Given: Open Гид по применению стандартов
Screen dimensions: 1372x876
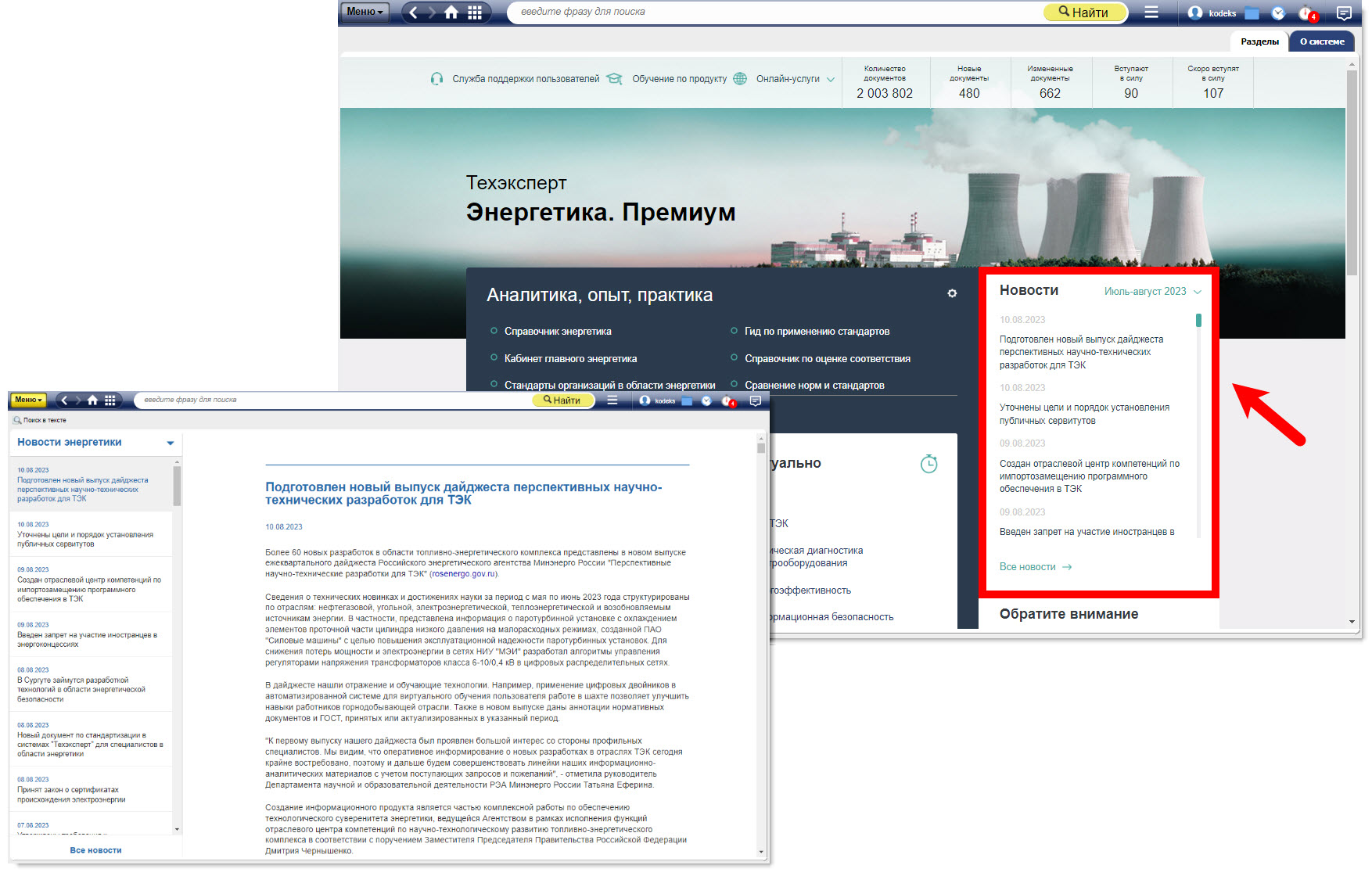Looking at the screenshot, I should (817, 332).
